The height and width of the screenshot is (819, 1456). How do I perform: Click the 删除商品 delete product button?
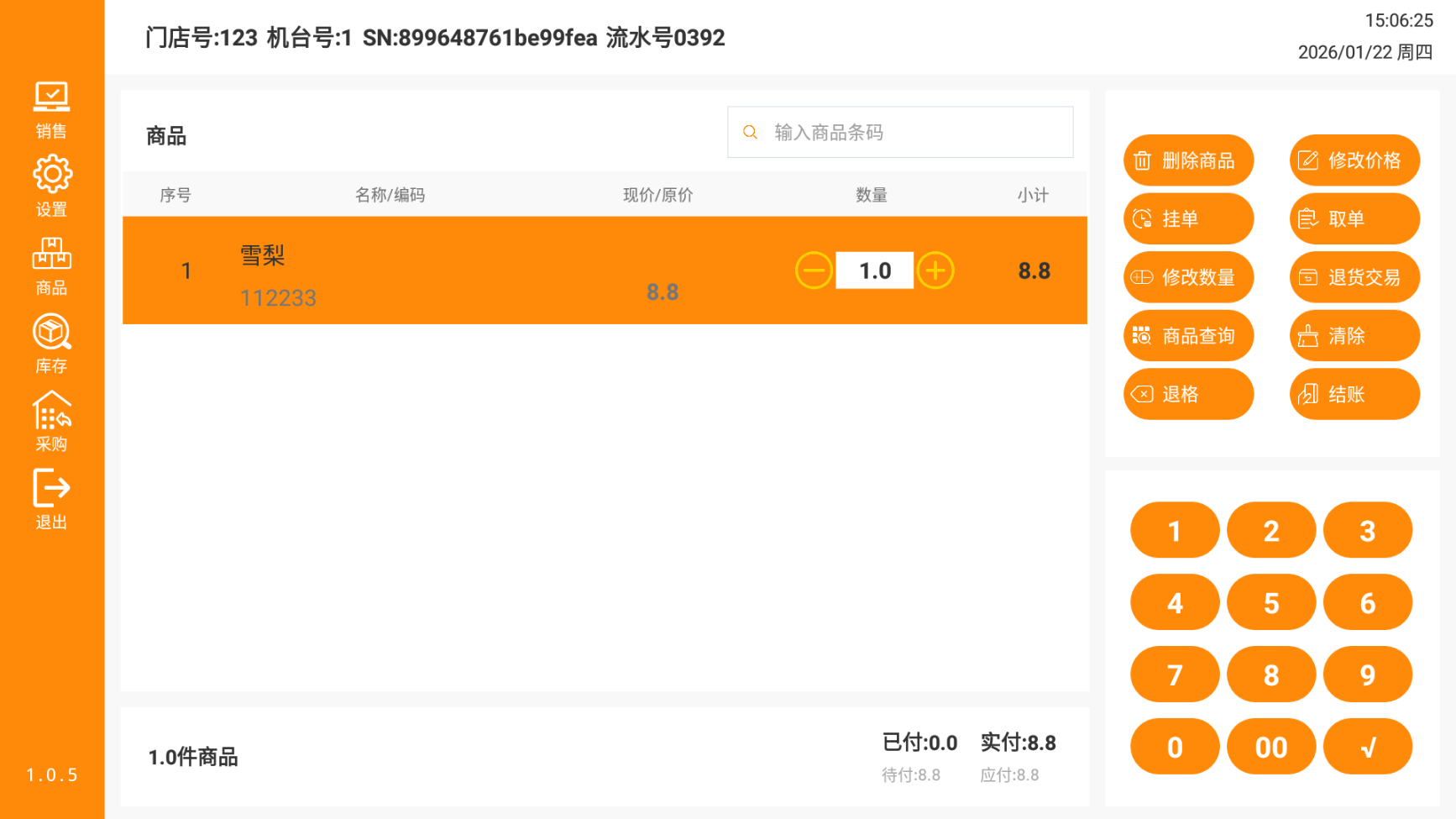tap(1187, 160)
